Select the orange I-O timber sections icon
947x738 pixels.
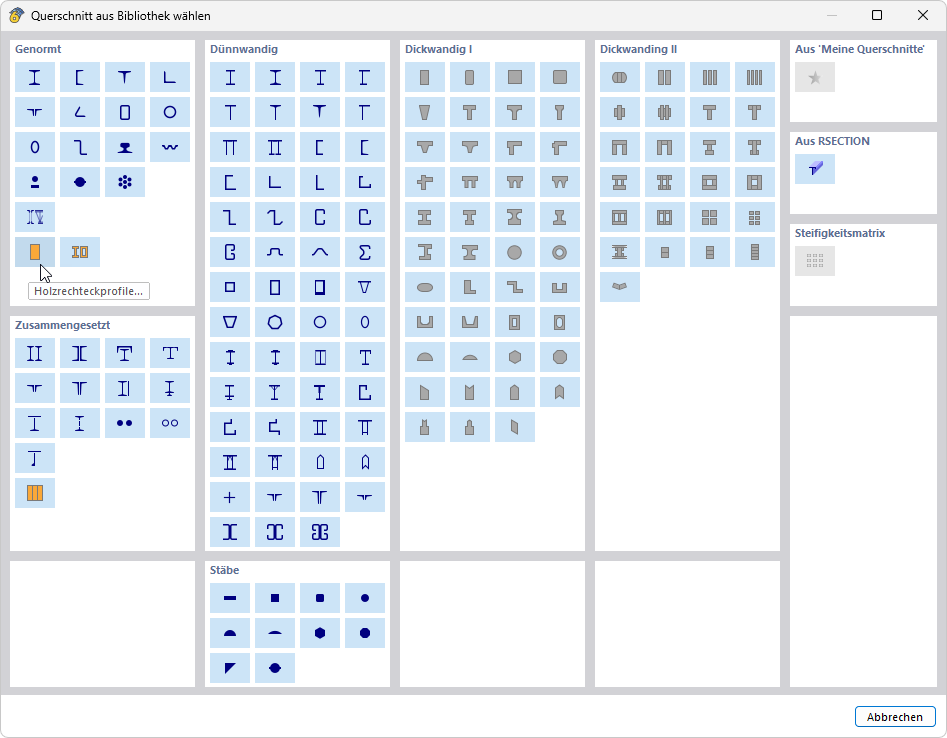pos(80,252)
